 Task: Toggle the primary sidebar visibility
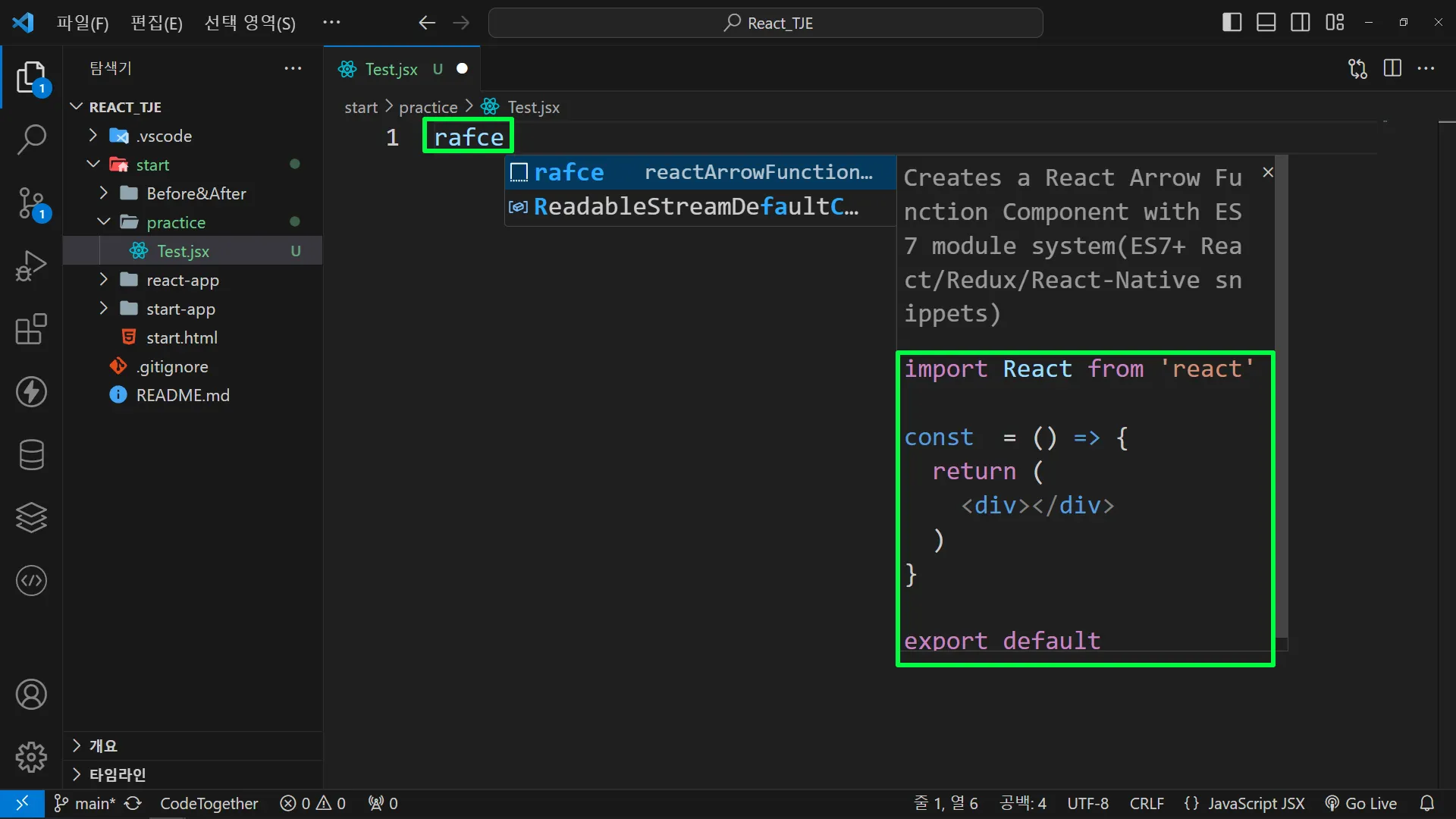pyautogui.click(x=1232, y=23)
